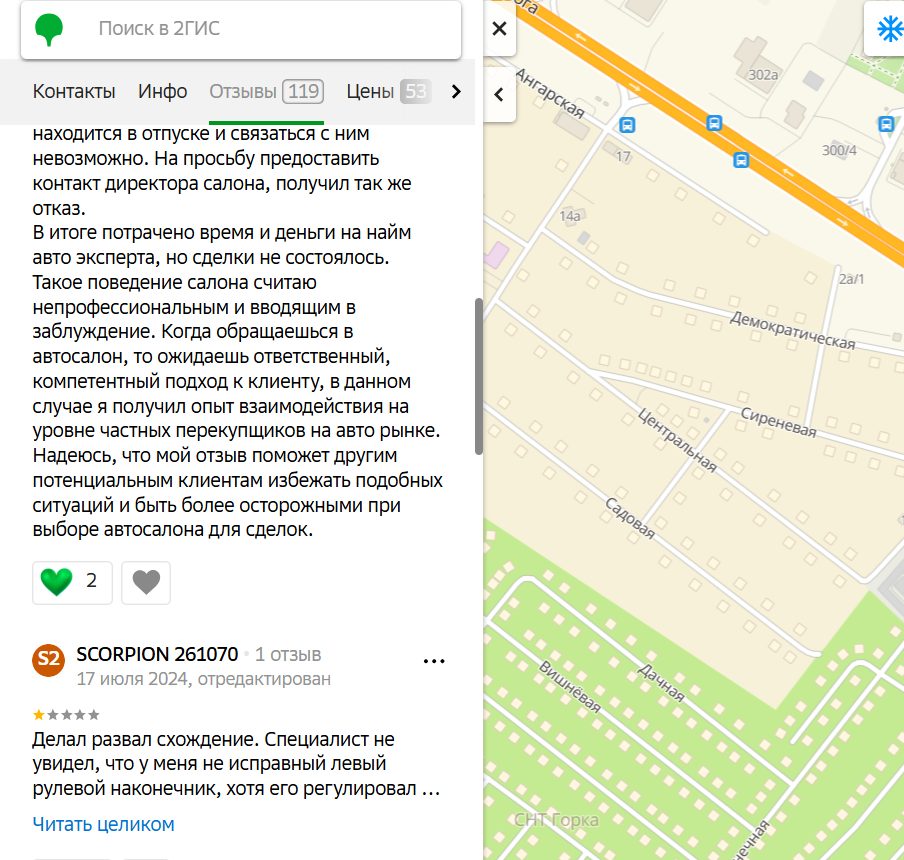The width and height of the screenshot is (904, 860).
Task: Collapse the side panel with left chevron
Action: 499,94
